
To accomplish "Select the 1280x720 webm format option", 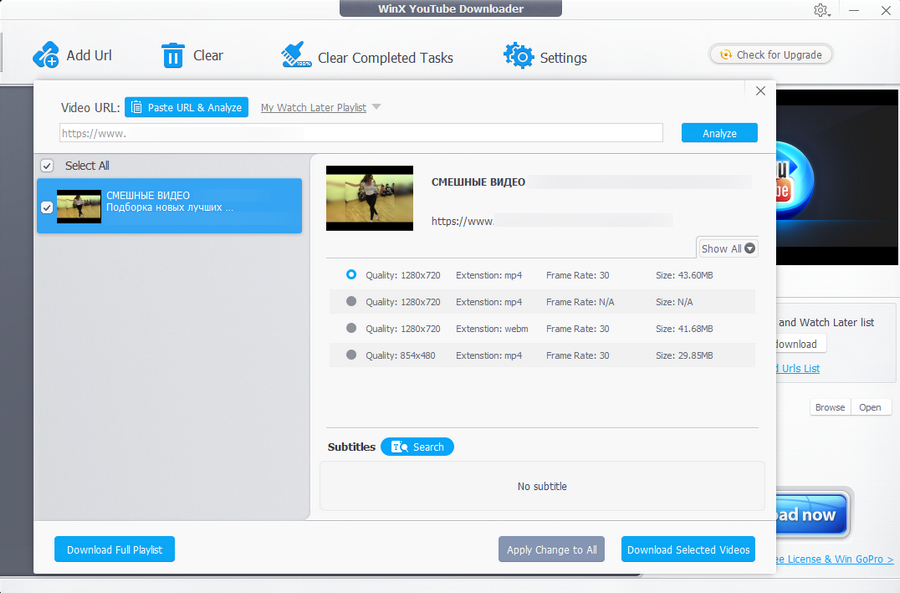I will tap(351, 328).
